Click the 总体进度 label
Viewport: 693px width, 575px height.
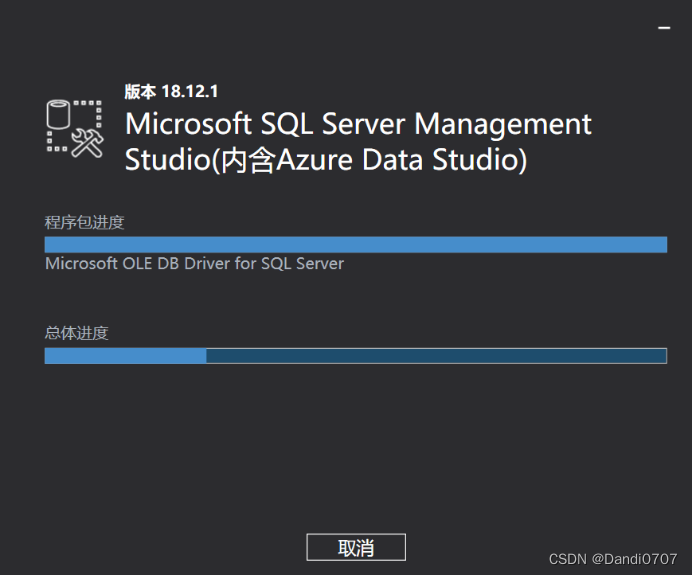pos(76,333)
